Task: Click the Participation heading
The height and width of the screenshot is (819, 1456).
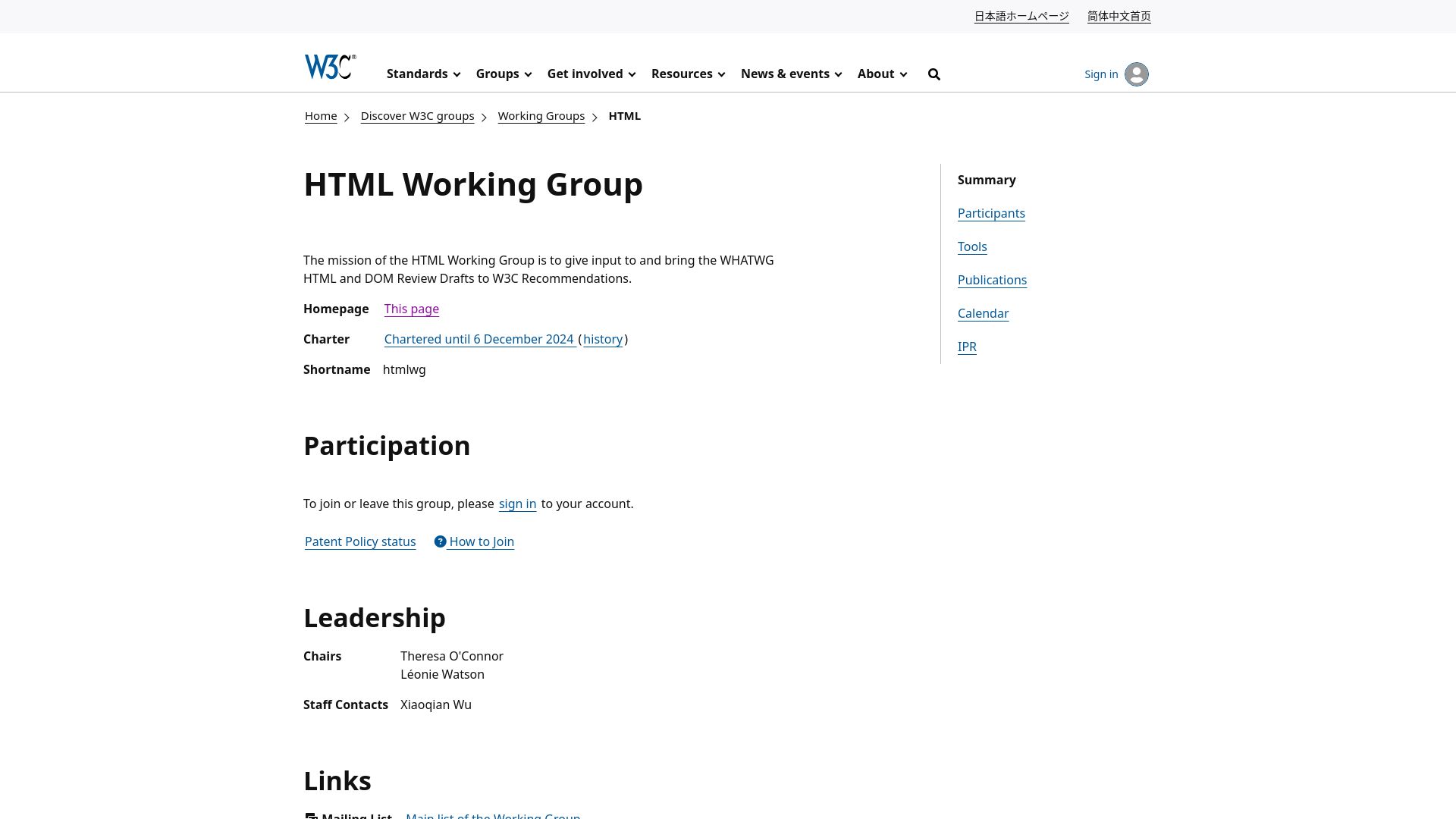Action: (x=387, y=446)
